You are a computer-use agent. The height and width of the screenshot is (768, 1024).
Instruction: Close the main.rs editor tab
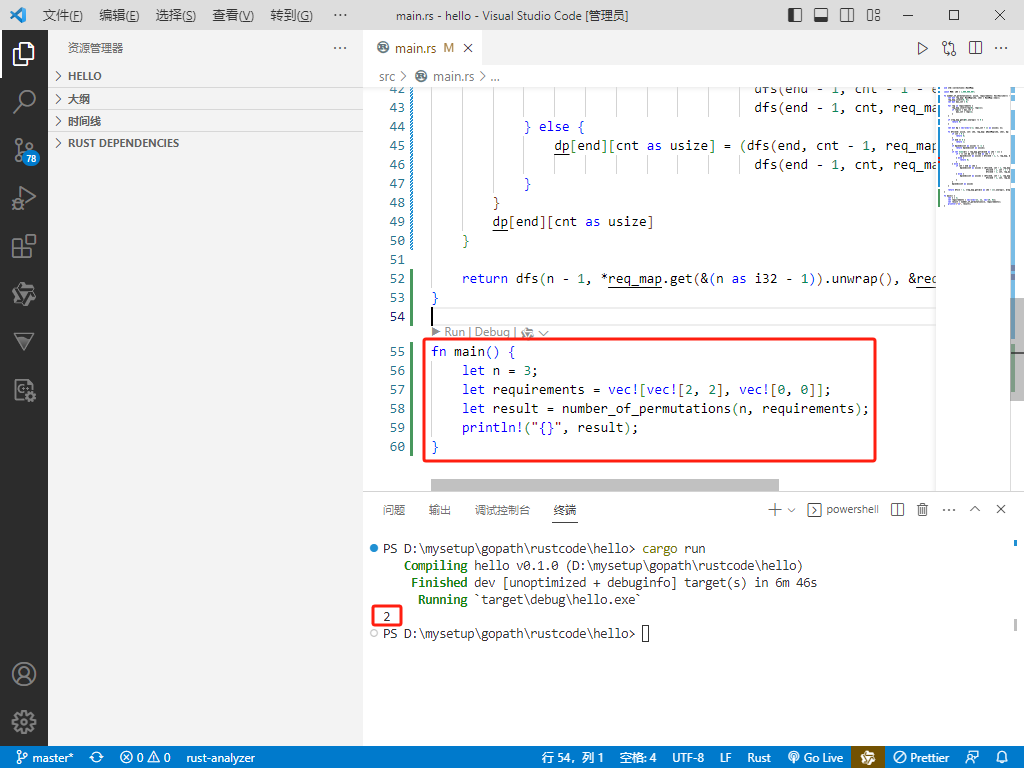tap(468, 48)
